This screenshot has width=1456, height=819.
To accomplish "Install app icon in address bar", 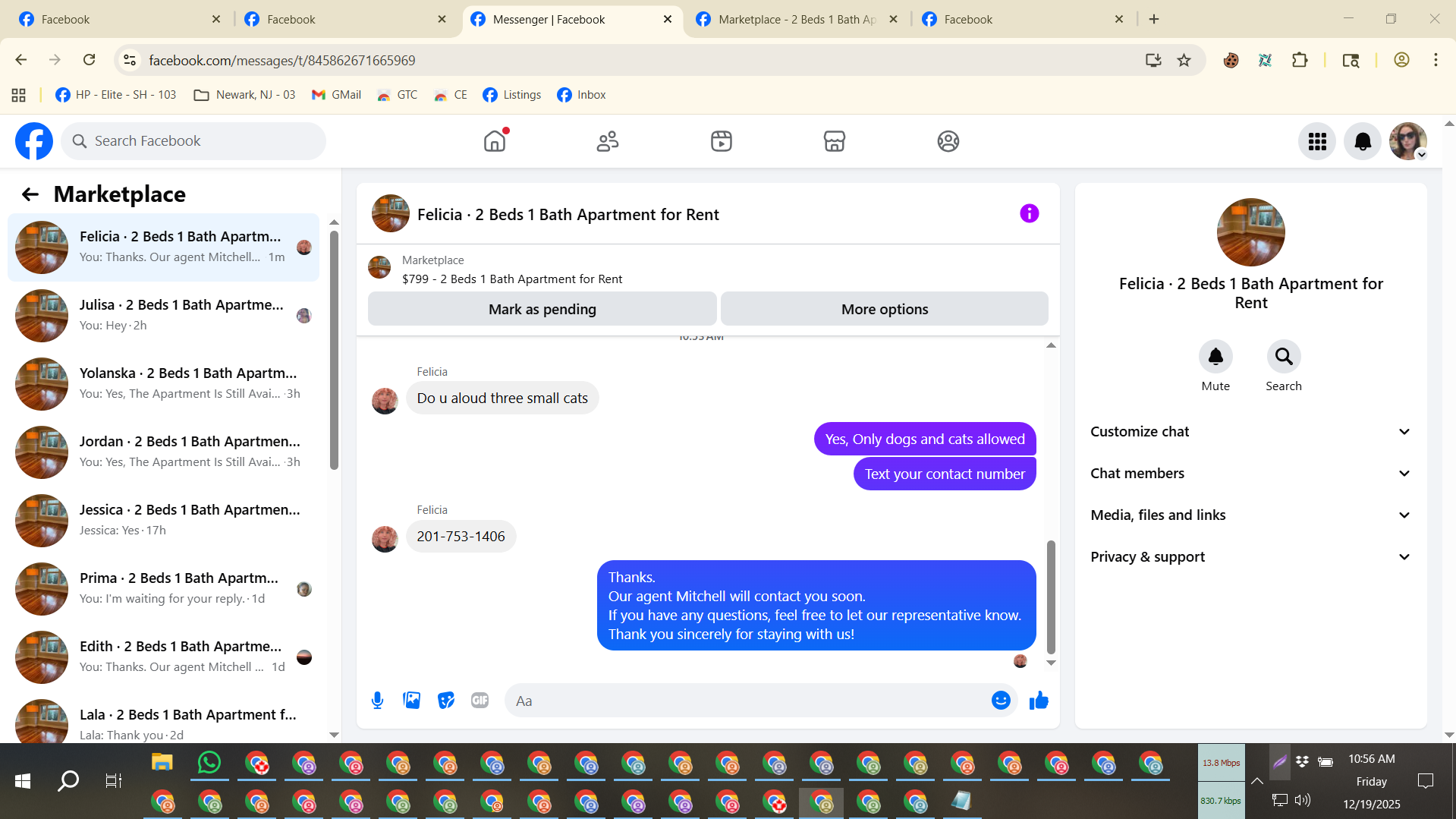I will [x=1153, y=60].
